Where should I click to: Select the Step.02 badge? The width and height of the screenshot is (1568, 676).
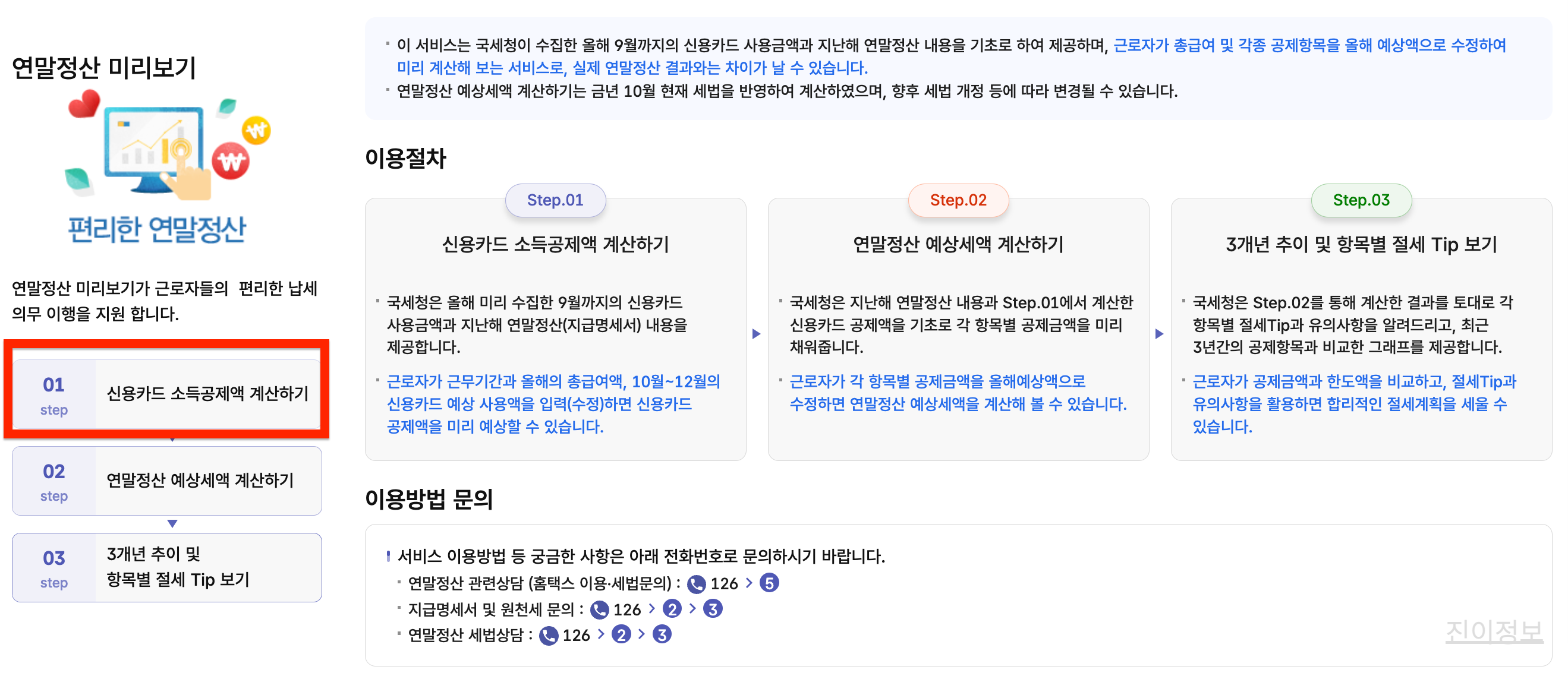coord(958,200)
